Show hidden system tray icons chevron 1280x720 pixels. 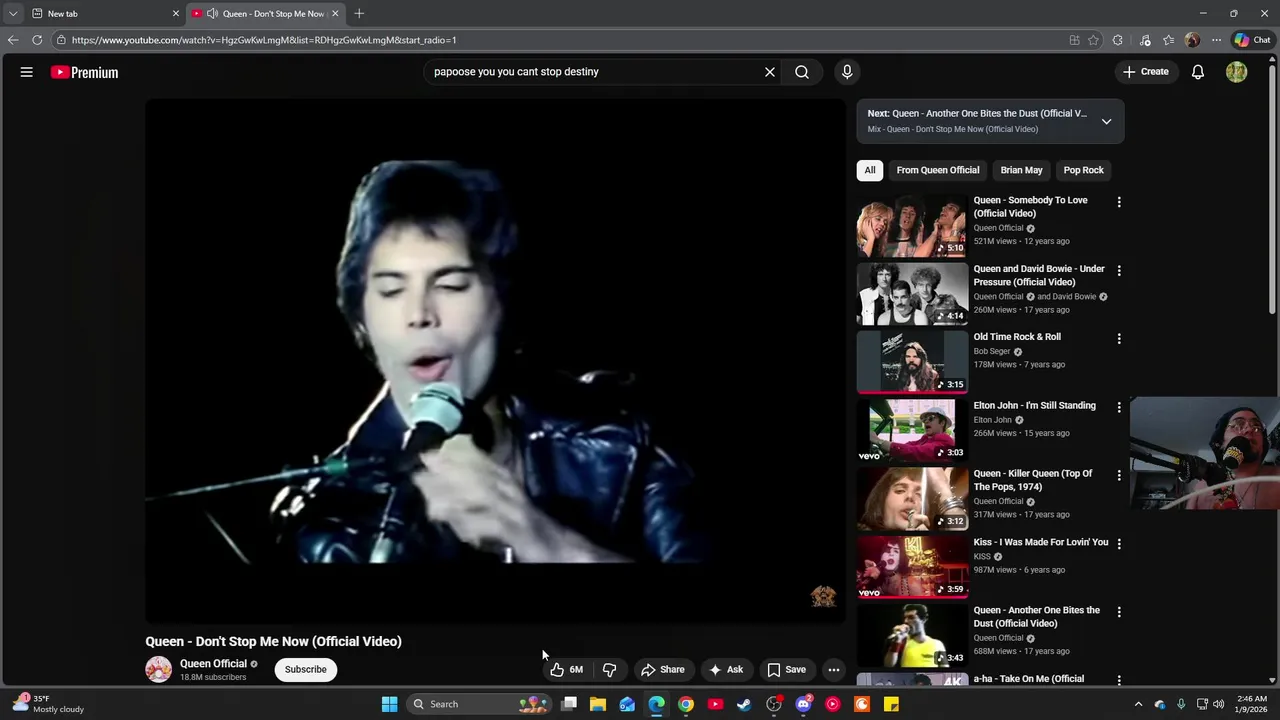tap(1138, 704)
